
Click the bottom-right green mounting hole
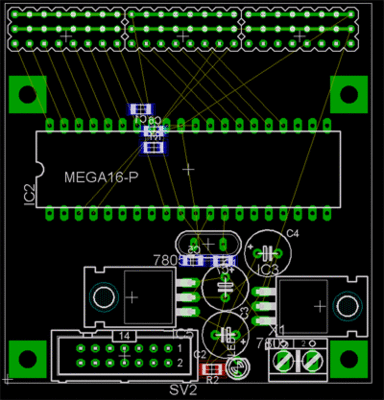coord(349,359)
